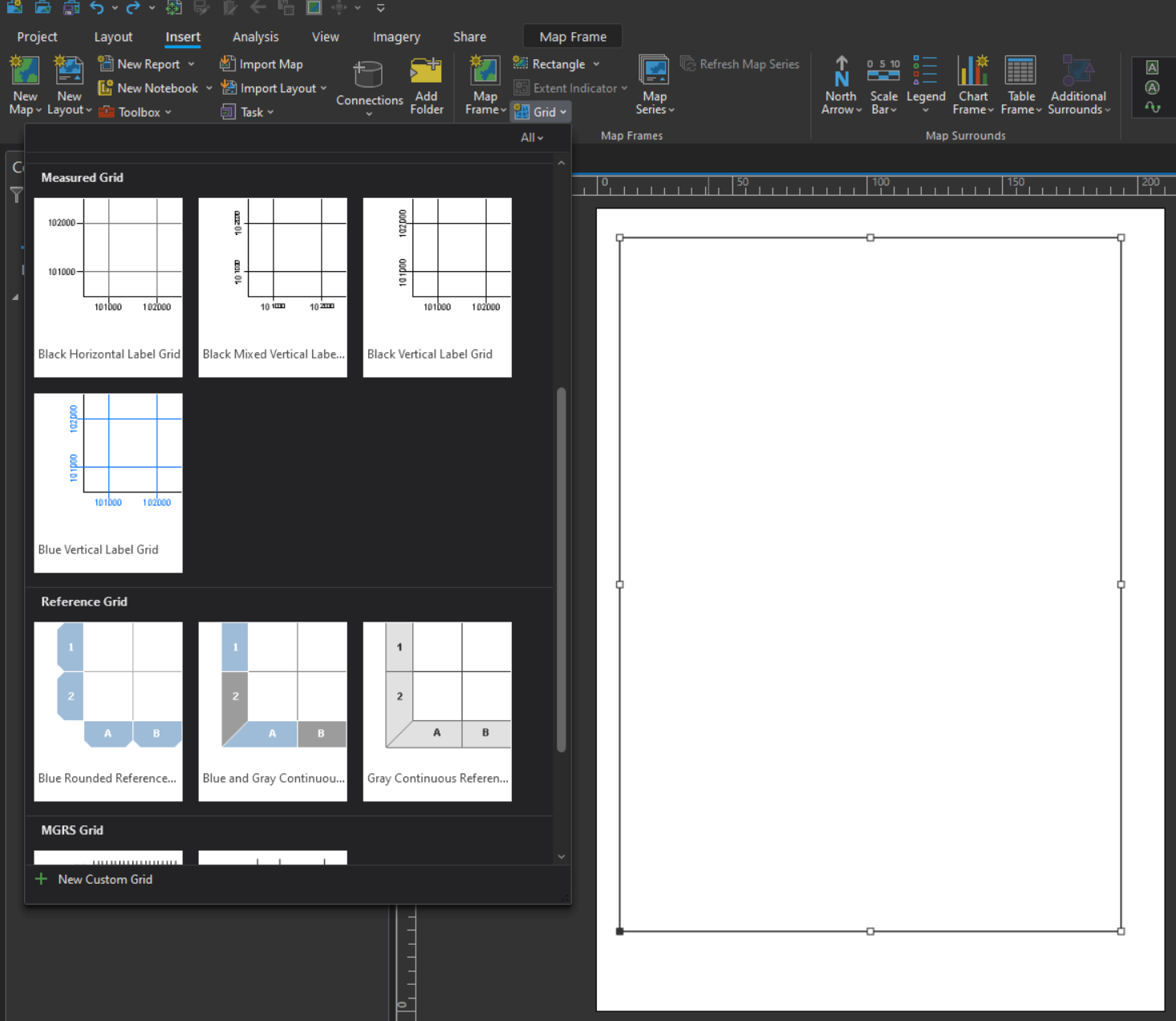This screenshot has width=1176, height=1021.
Task: Open the Rectangle shape dropdown
Action: point(596,64)
